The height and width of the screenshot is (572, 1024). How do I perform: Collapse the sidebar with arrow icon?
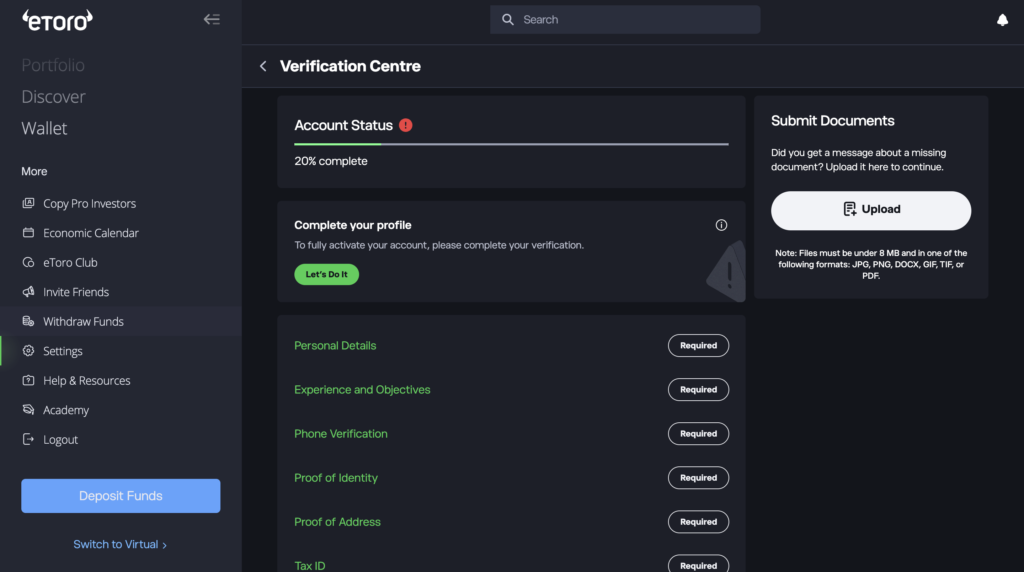click(x=211, y=19)
